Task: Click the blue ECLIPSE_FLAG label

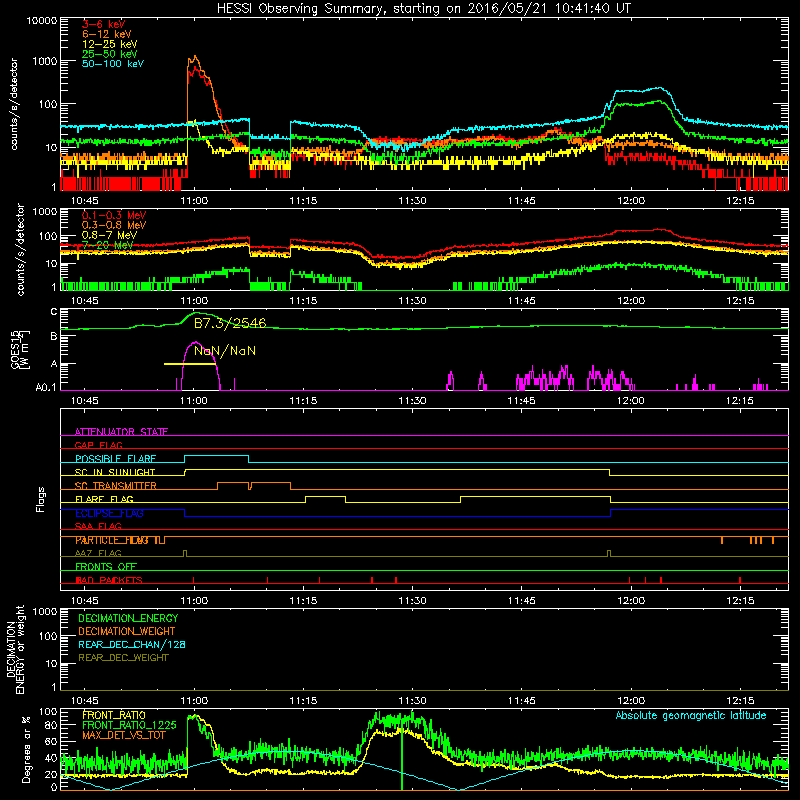Action: click(109, 513)
